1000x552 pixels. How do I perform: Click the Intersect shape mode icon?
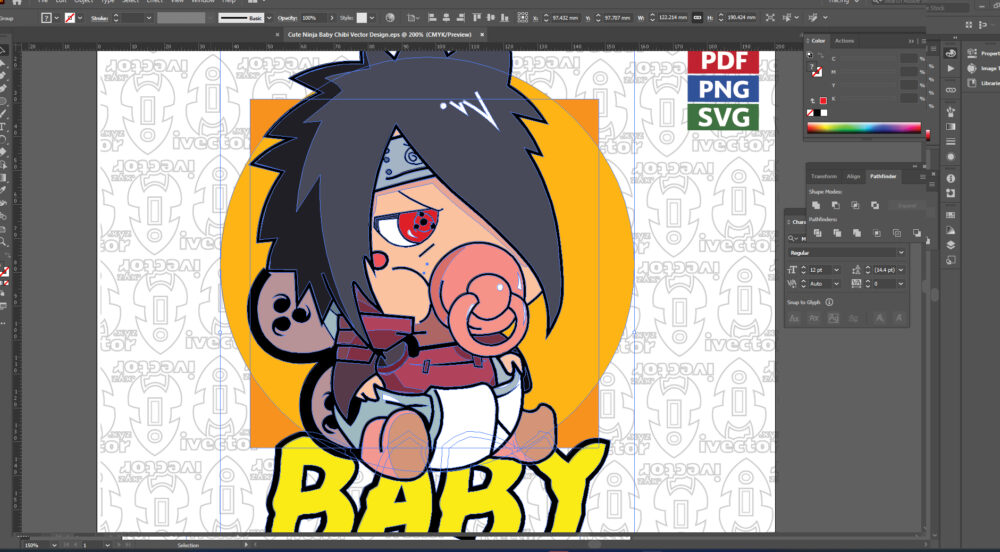855,205
